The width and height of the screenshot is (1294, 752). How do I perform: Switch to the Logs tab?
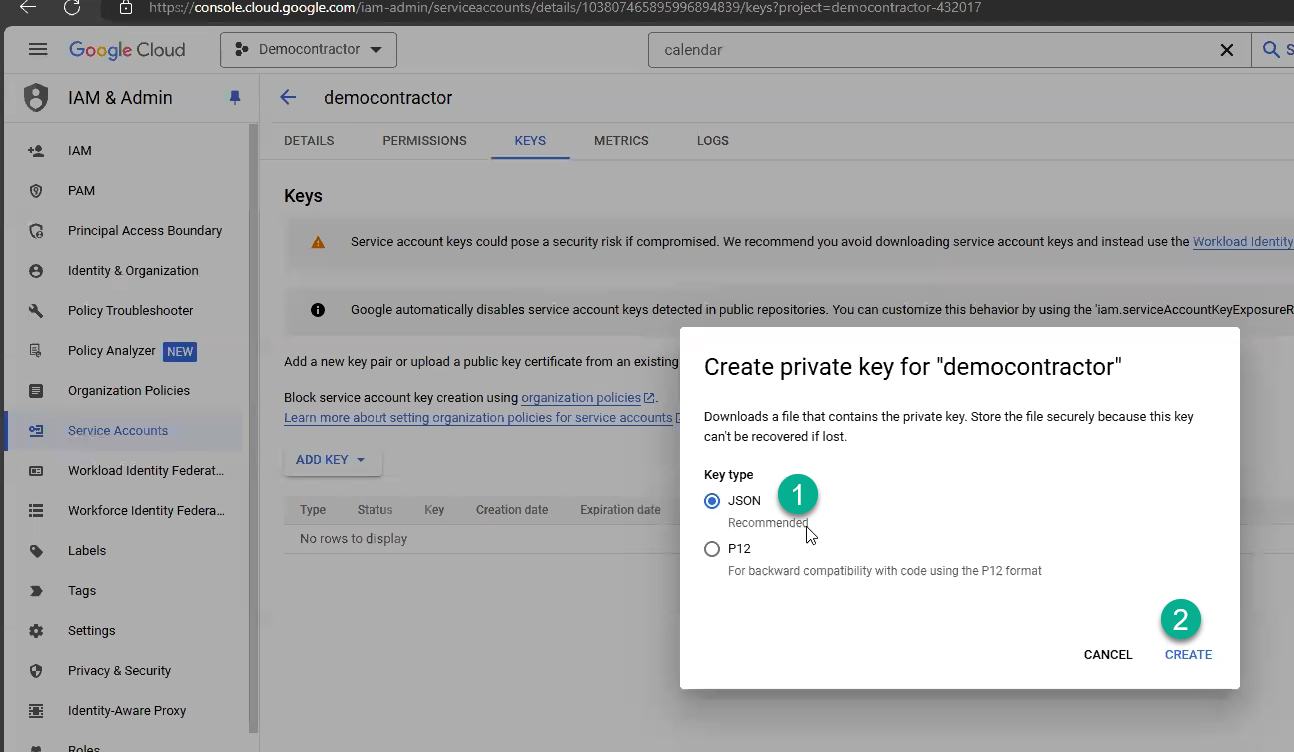[x=713, y=141]
